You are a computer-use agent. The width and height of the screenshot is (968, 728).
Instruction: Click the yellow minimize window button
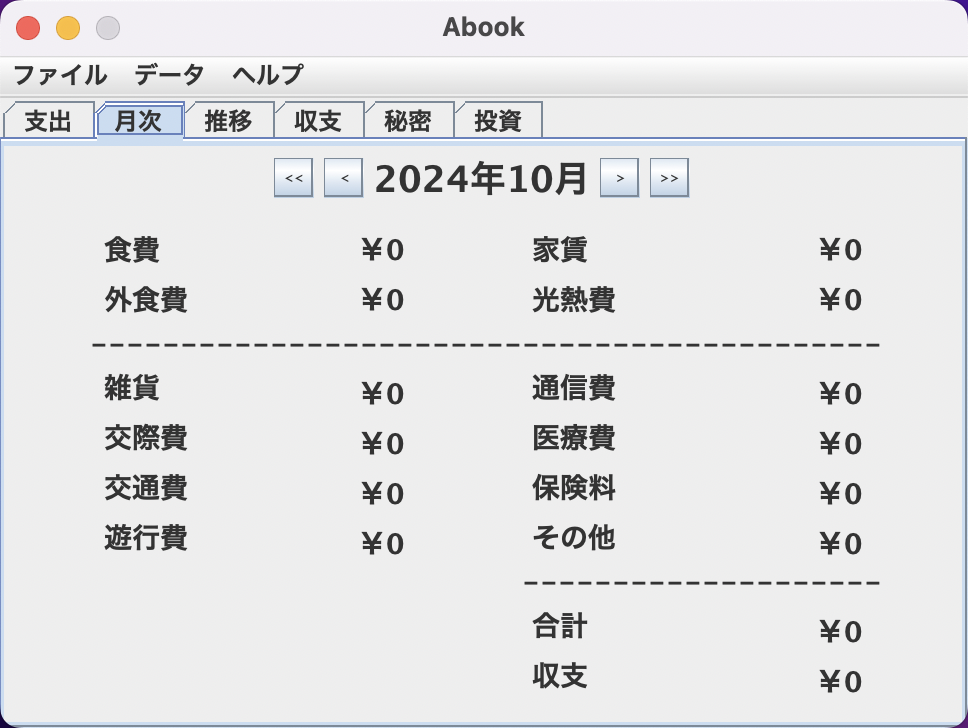click(x=68, y=28)
